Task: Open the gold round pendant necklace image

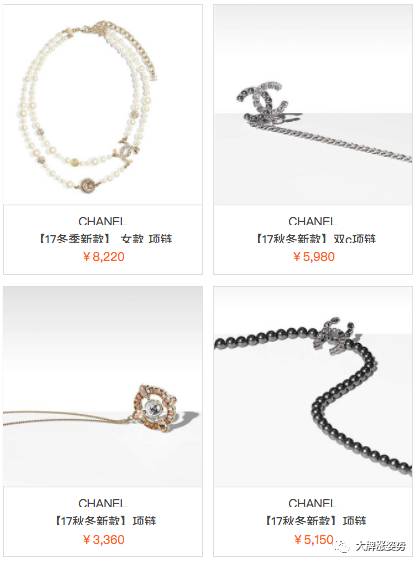Action: pos(103,387)
